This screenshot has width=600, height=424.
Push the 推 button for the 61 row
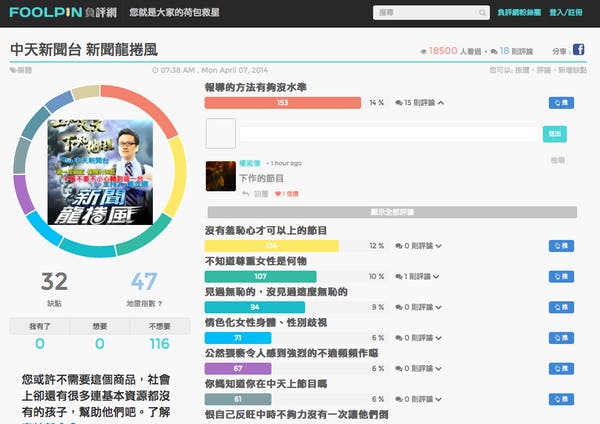coord(561,399)
